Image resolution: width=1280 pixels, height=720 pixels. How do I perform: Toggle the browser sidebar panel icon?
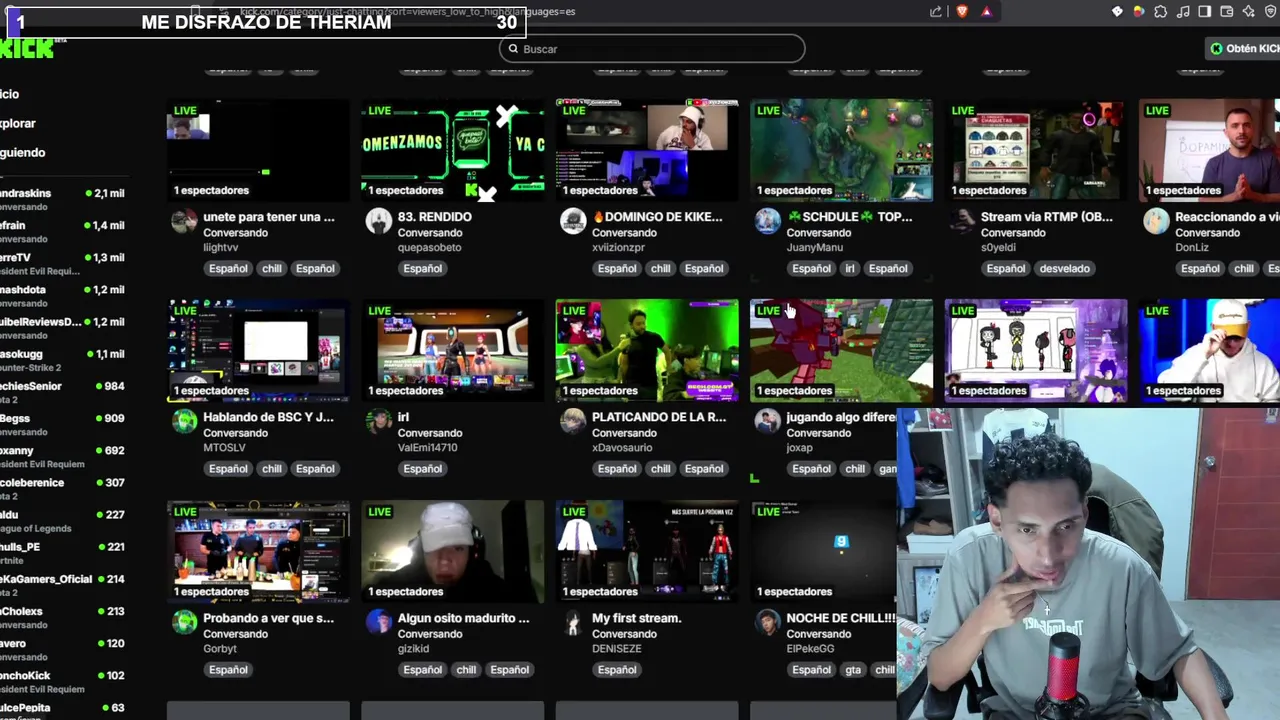tap(1205, 12)
